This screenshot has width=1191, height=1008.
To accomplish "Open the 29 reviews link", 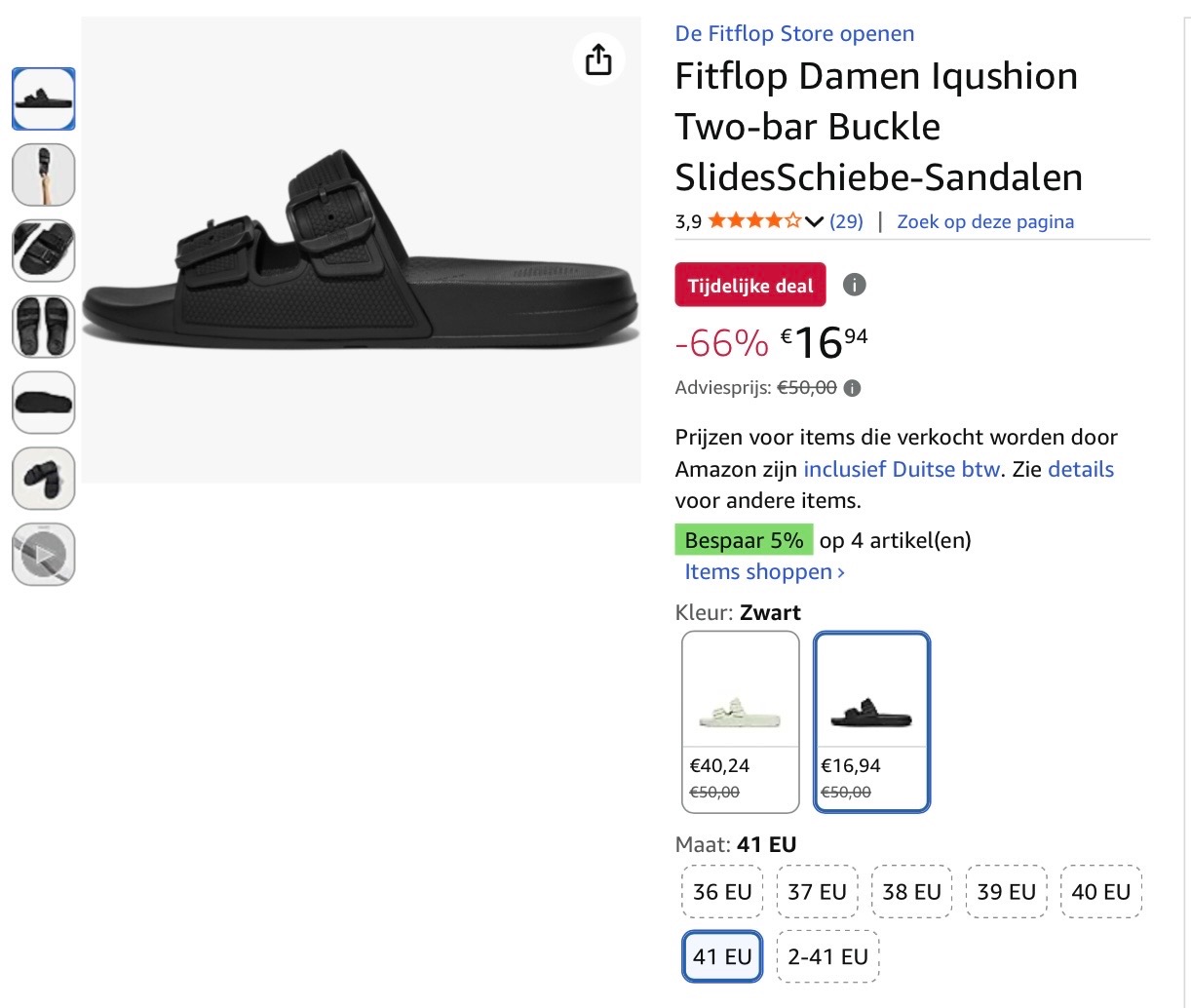I will (x=846, y=221).
